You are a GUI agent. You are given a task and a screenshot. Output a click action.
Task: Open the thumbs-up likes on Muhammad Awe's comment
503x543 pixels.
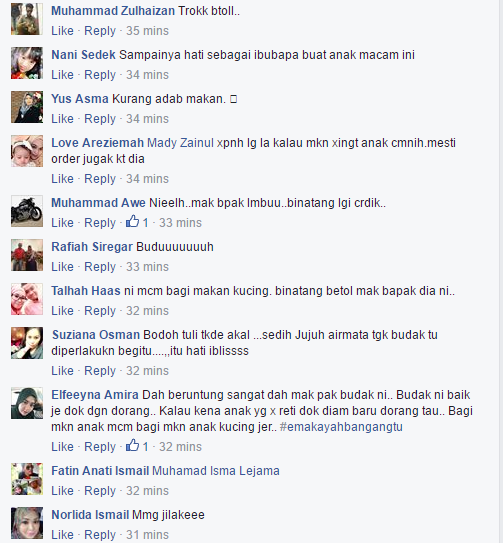click(137, 222)
